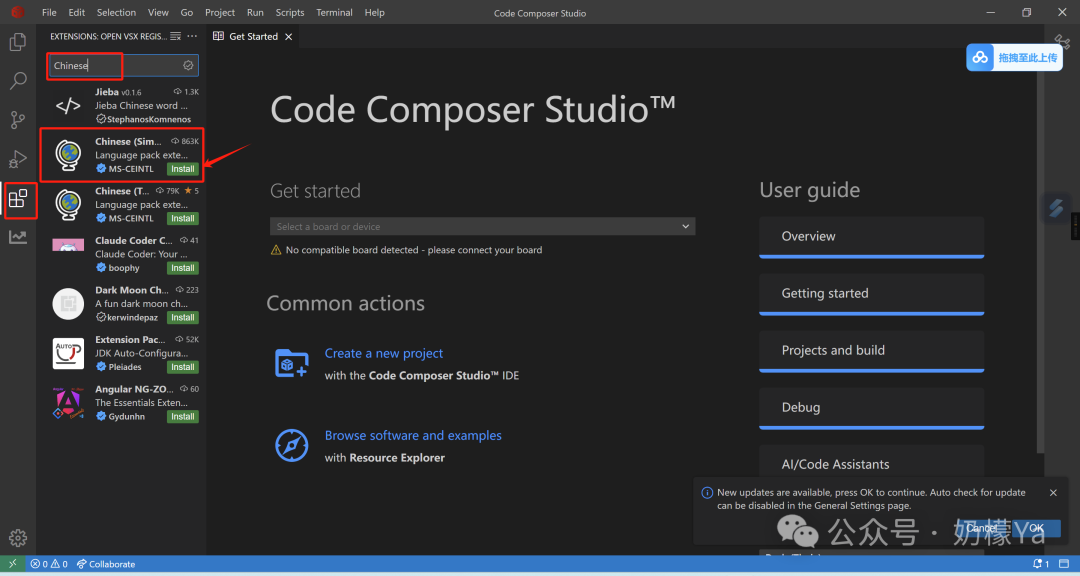1080x576 pixels.
Task: Open the Selection menu
Action: point(116,12)
